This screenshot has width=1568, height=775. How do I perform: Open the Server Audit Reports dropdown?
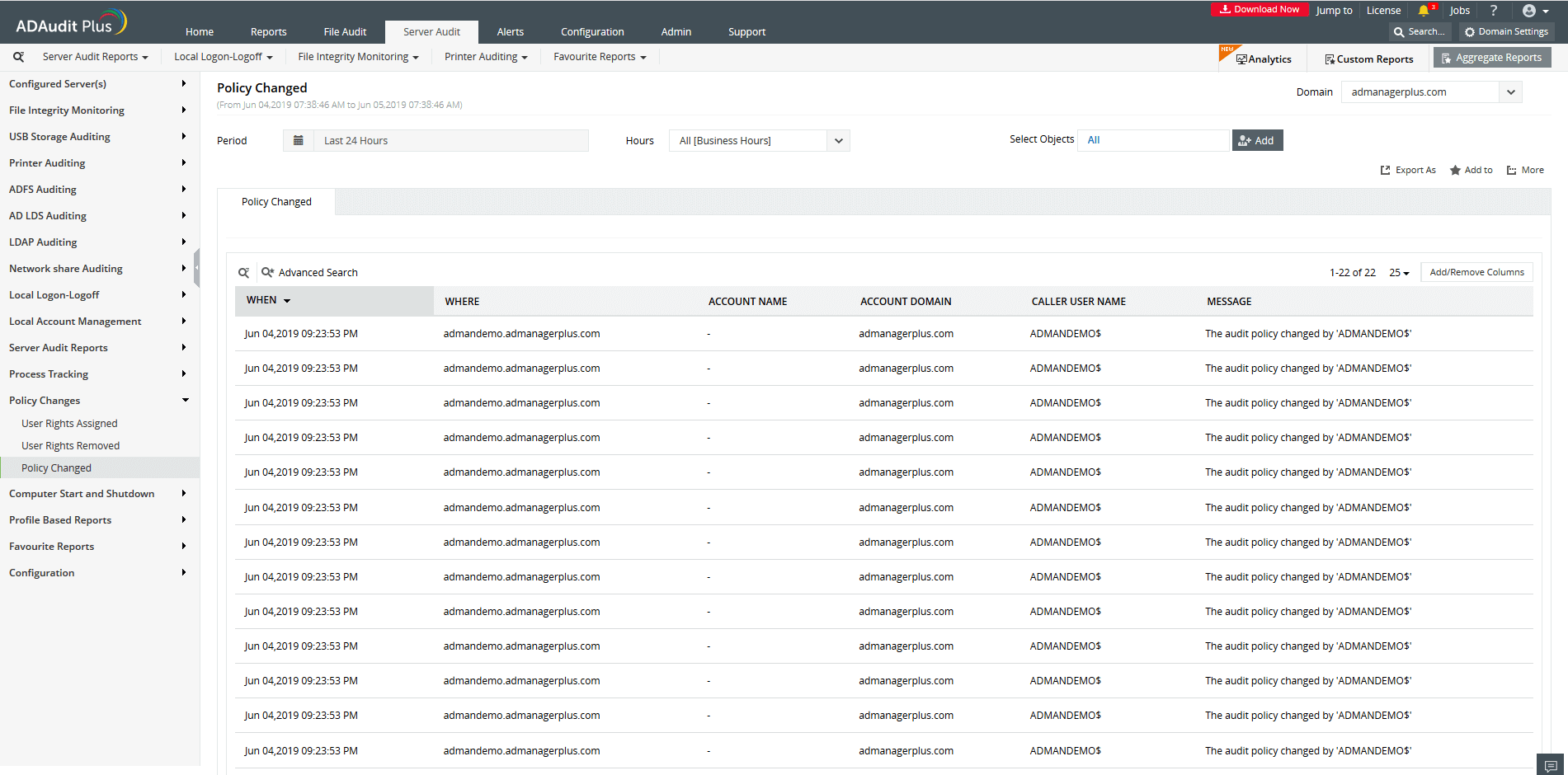click(95, 57)
